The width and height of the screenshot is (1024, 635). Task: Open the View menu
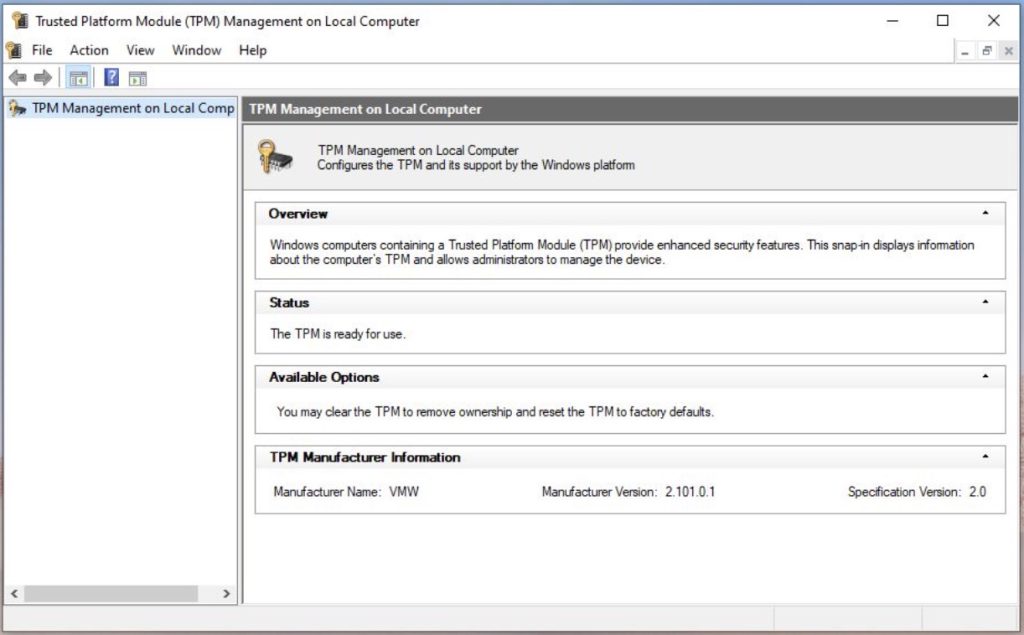[x=140, y=50]
